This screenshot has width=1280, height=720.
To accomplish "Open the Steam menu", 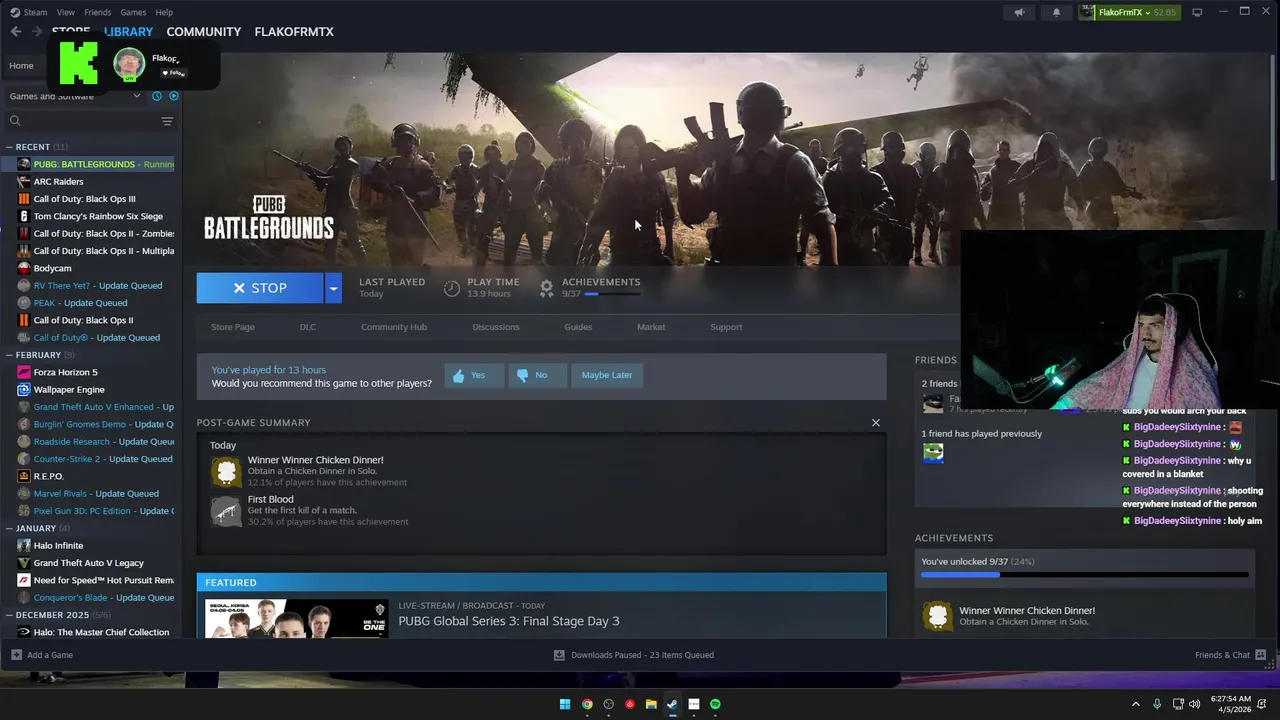I will (35, 12).
